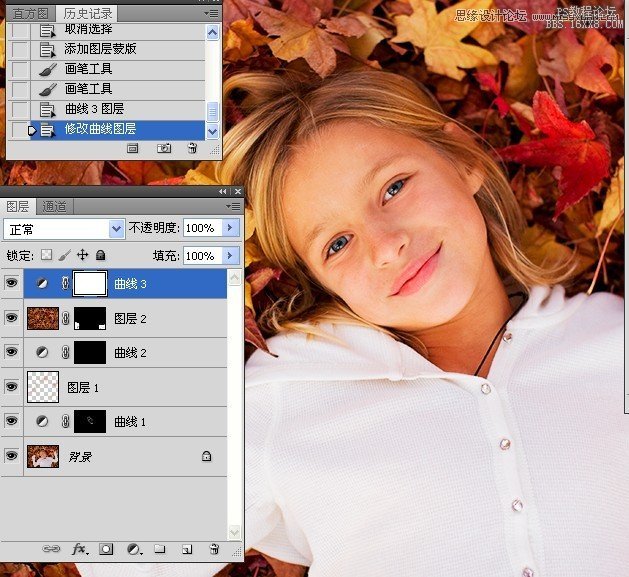629x577 pixels.
Task: Select black mask thumbnail of 曲线 2
Action: [x=90, y=352]
